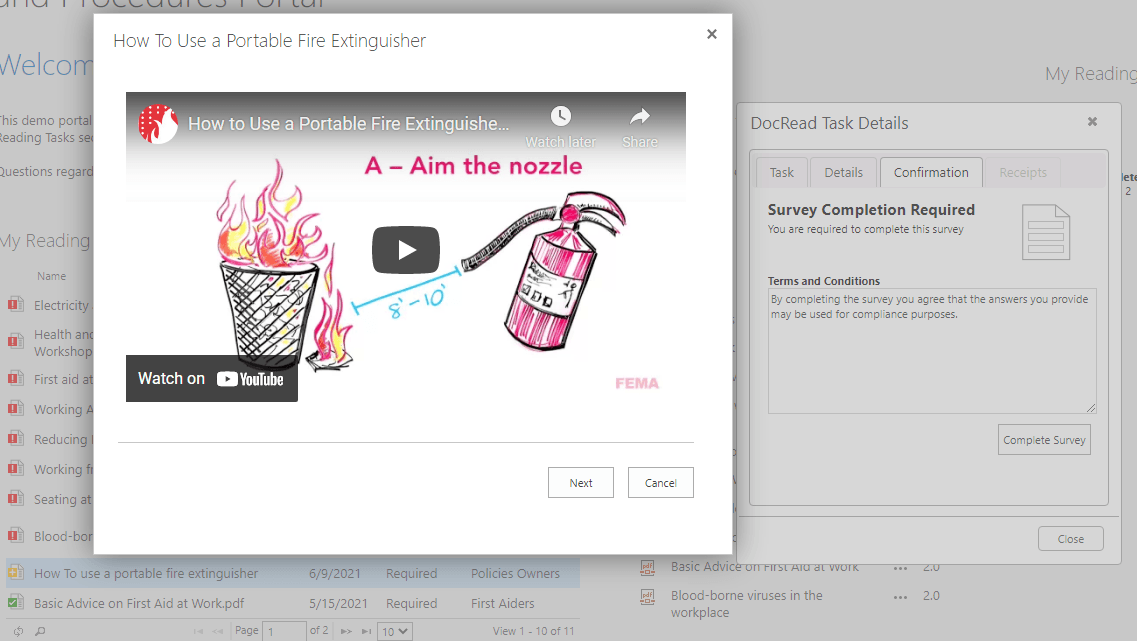This screenshot has width=1137, height=641.
Task: Click Cancel in the video dialog
Action: coord(660,483)
